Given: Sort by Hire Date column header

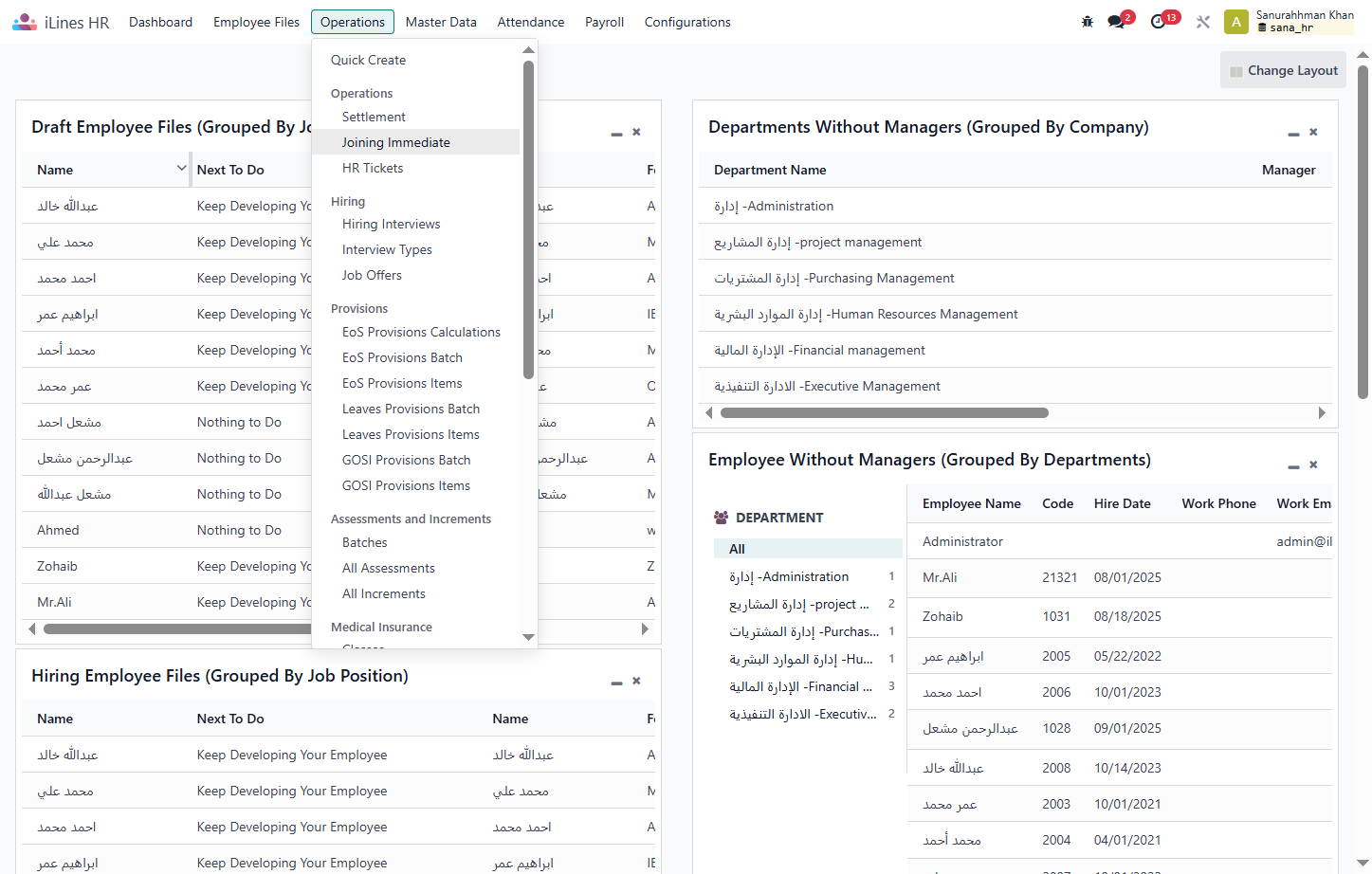Looking at the screenshot, I should (x=1123, y=503).
